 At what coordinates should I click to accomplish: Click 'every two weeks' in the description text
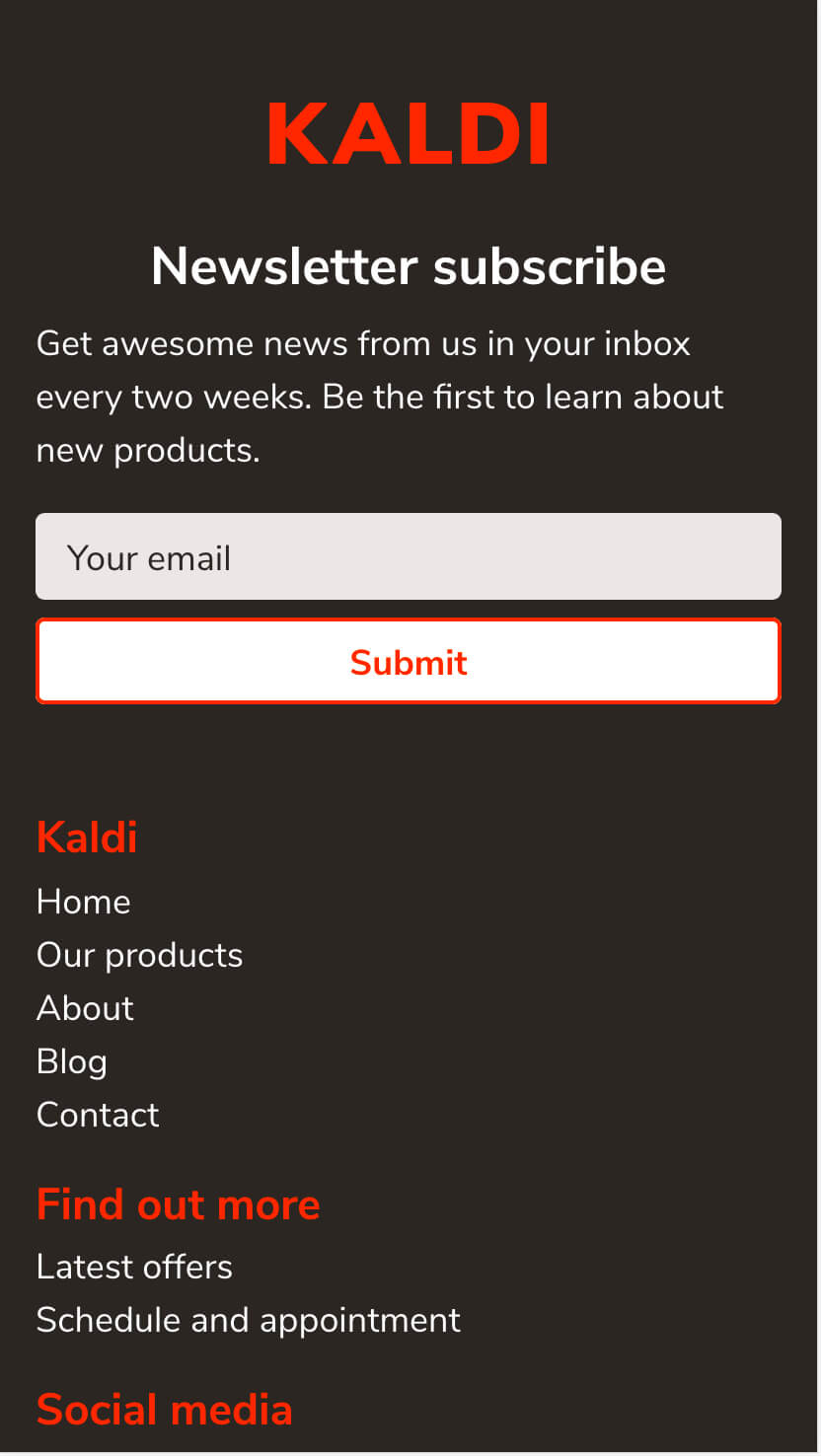point(173,398)
